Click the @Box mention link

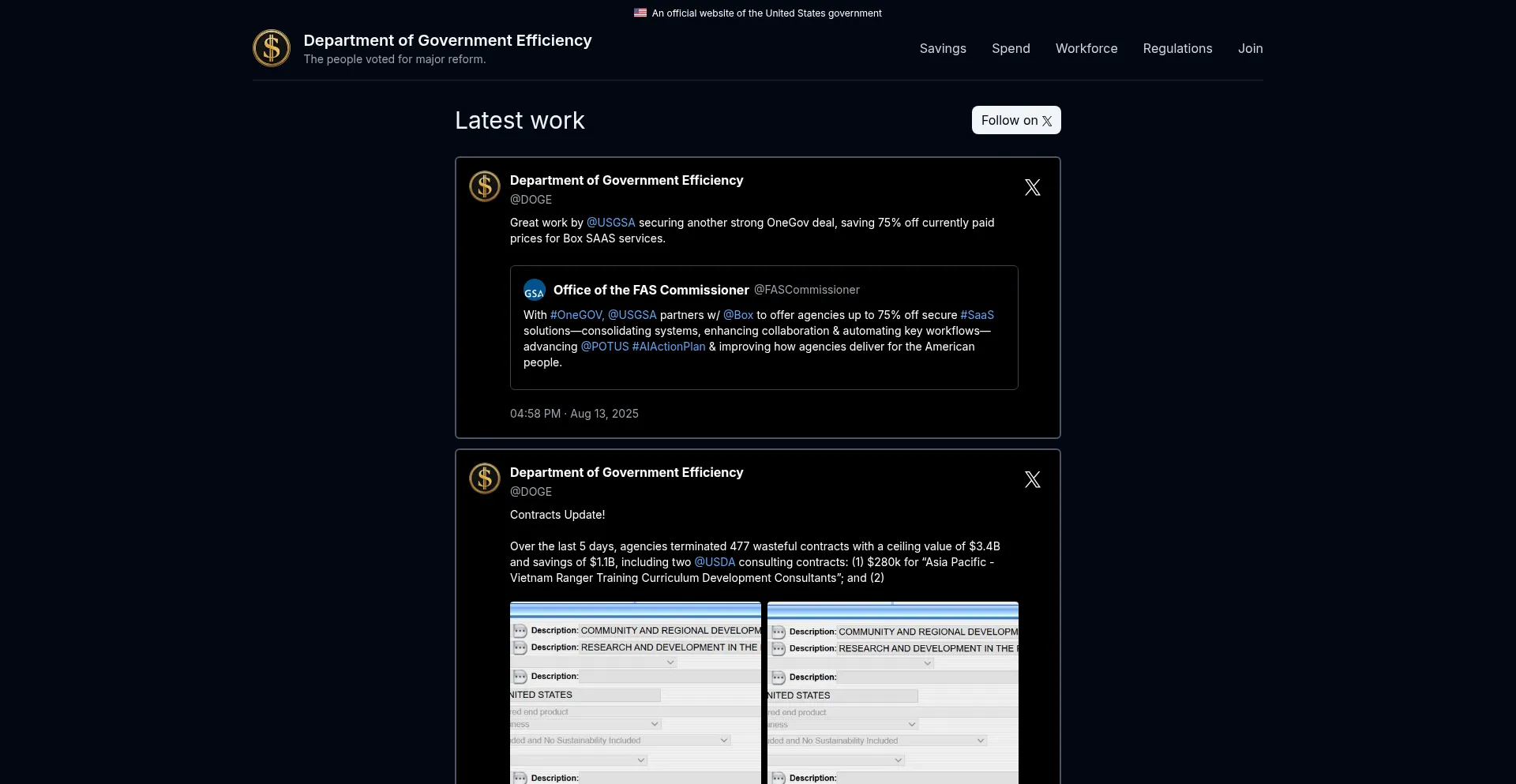pyautogui.click(x=738, y=315)
